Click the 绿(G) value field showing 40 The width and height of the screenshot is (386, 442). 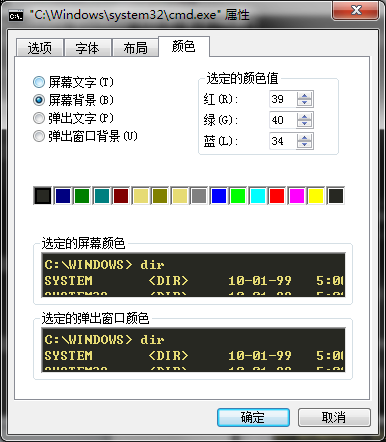click(283, 120)
